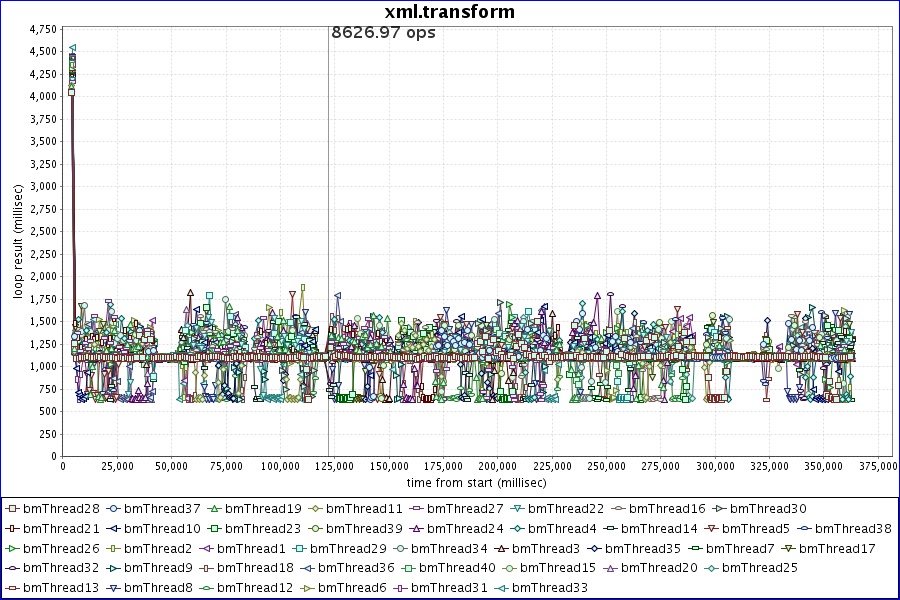Screen dimensions: 900x600
Task: Select the bmThread40 legend marker icon
Action: pos(408,568)
